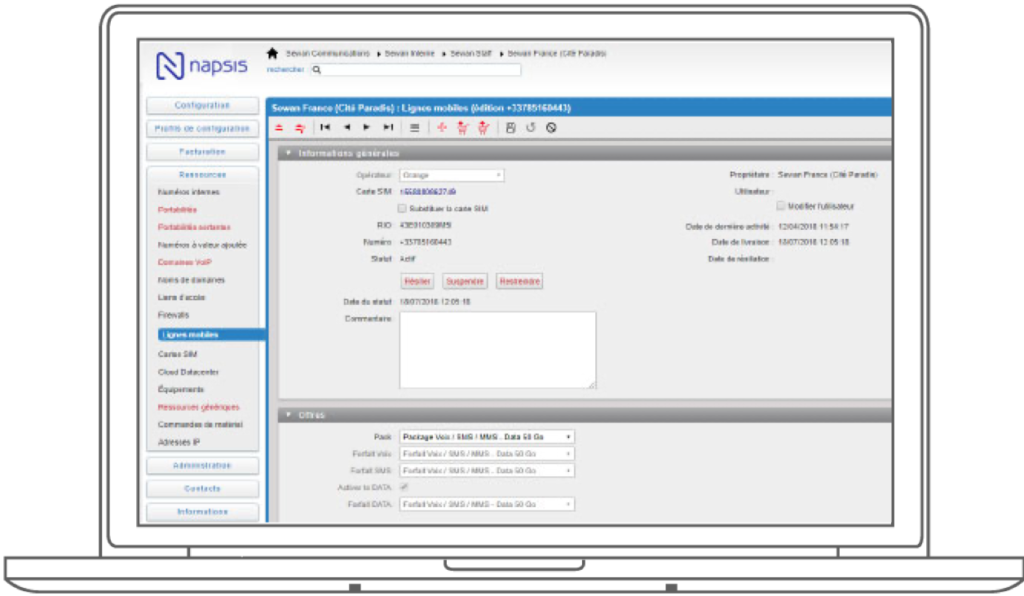Open the Pack dropdown
The height and width of the screenshot is (596, 1024).
tap(486, 437)
